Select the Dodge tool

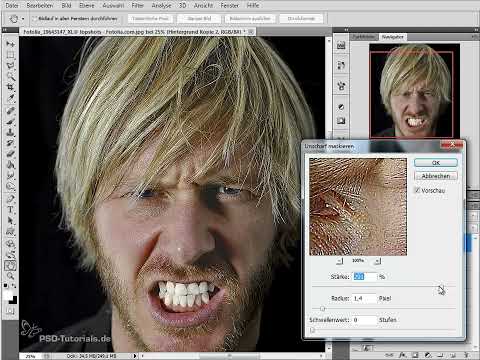[x=10, y=187]
